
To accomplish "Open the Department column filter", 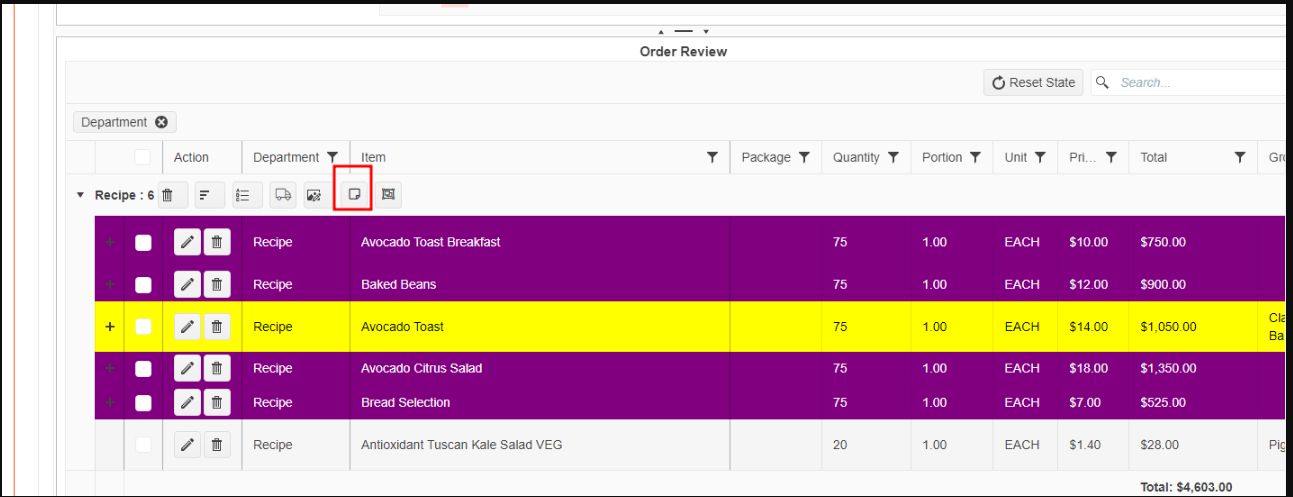I will click(x=333, y=157).
